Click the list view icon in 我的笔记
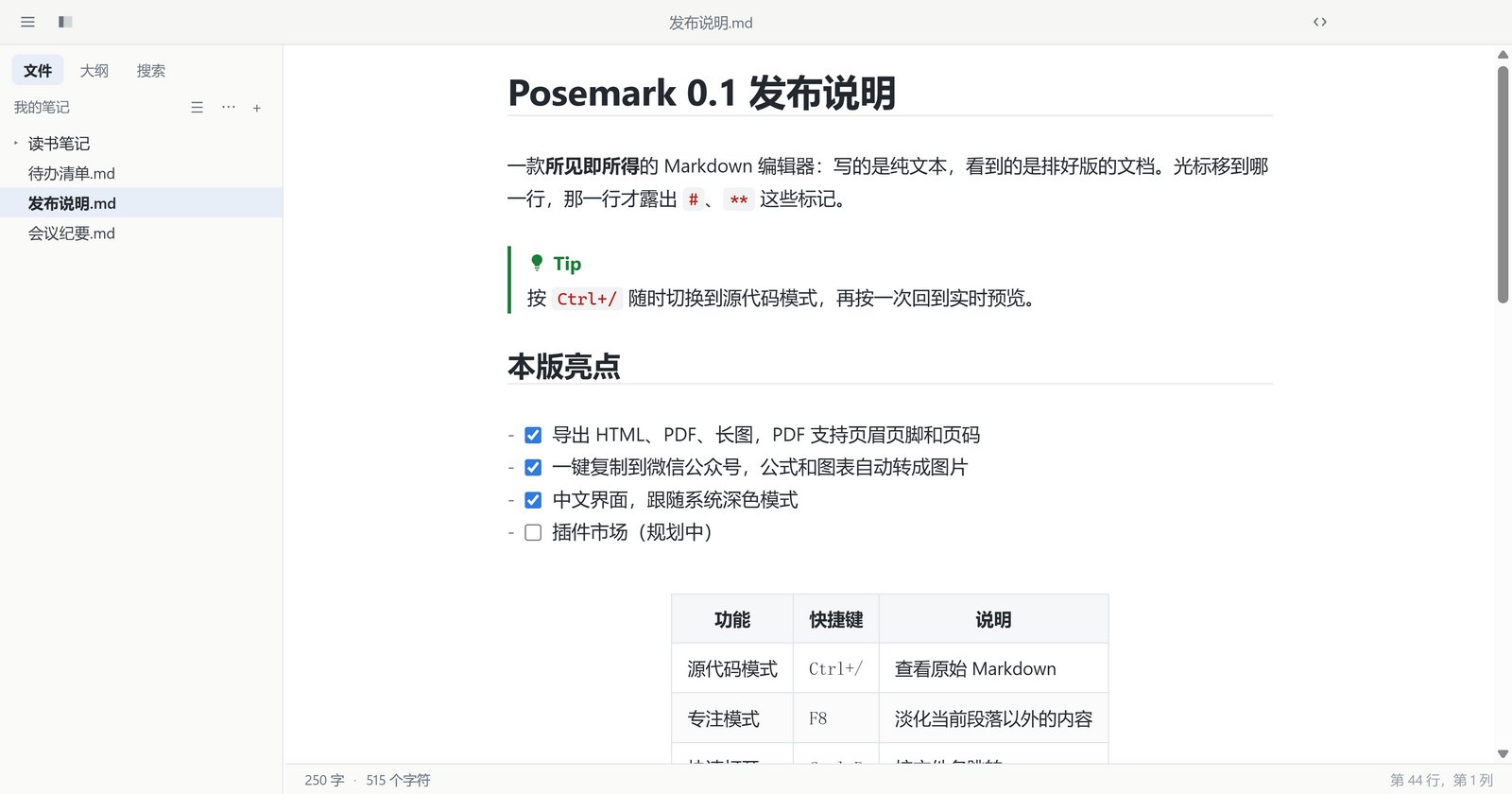The height and width of the screenshot is (794, 1512). click(x=197, y=108)
